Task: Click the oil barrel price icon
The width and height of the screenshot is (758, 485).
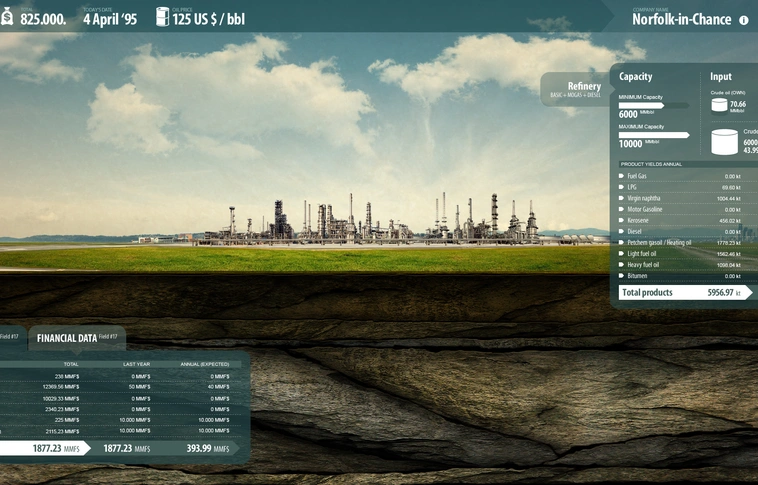Action: tap(162, 17)
